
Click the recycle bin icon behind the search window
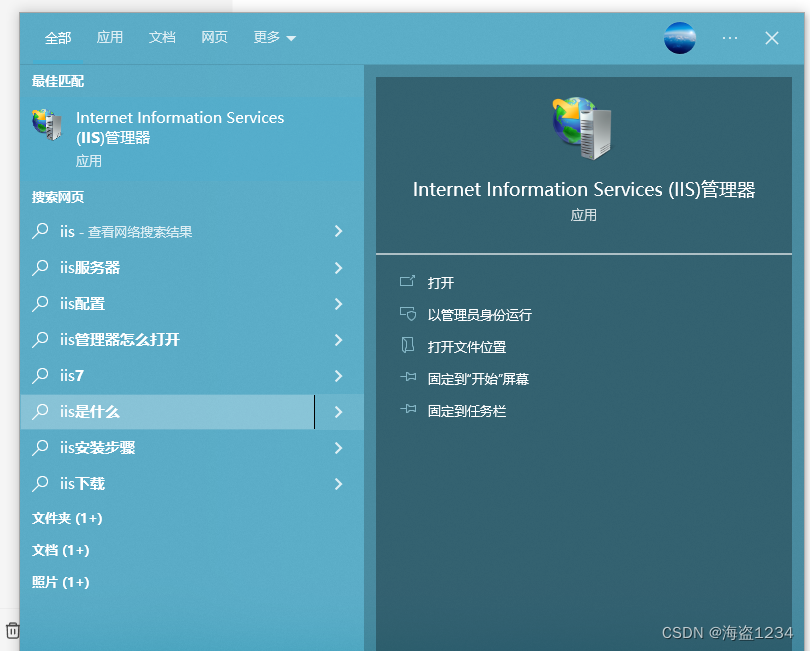(x=12, y=630)
